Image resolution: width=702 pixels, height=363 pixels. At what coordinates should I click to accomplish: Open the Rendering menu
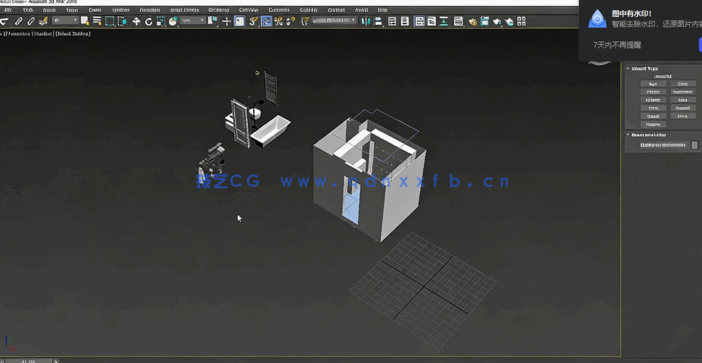click(218, 10)
